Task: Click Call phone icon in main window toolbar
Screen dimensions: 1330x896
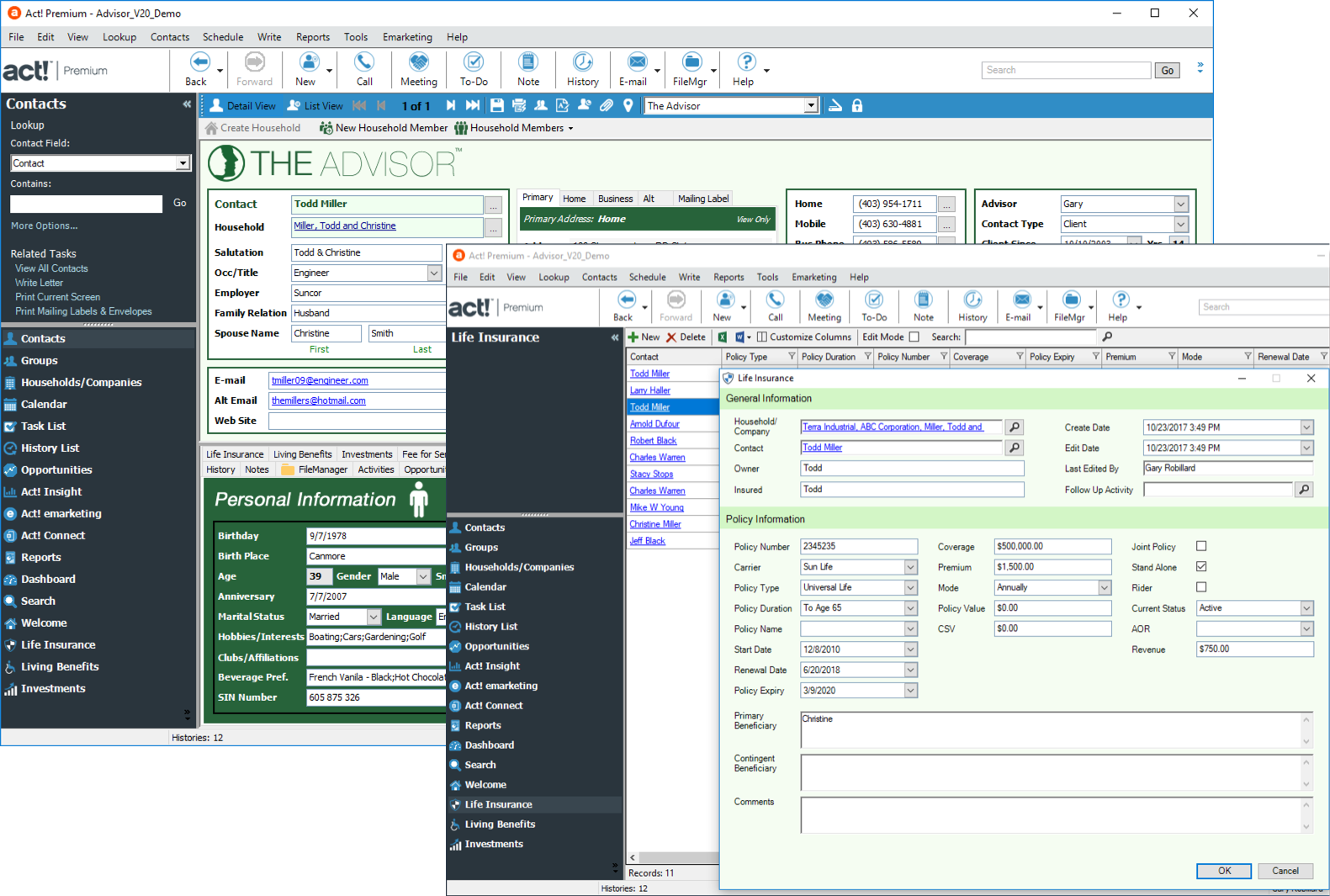Action: click(x=364, y=62)
